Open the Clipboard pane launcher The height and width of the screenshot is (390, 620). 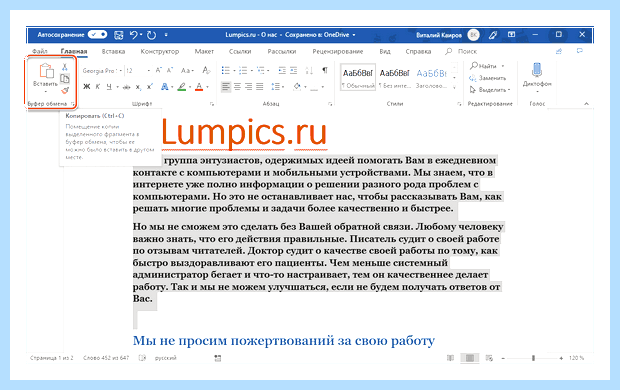coord(73,104)
